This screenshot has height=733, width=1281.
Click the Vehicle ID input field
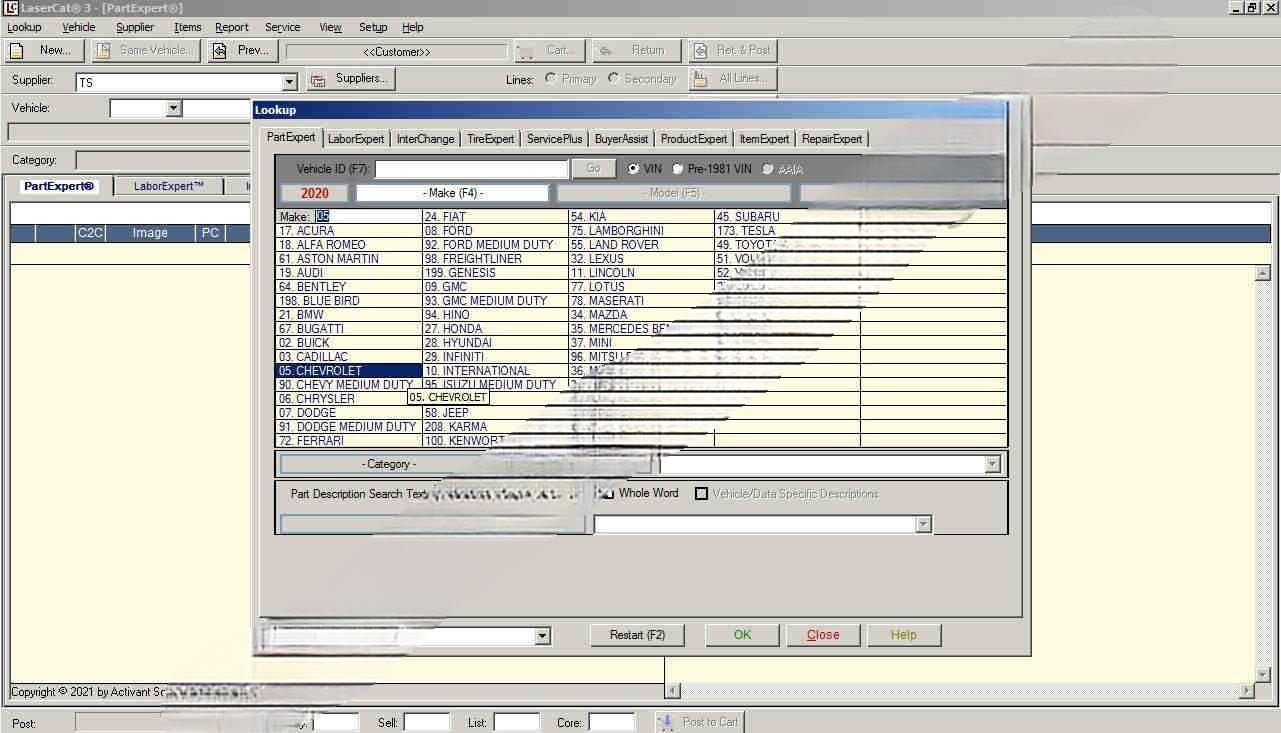471,169
